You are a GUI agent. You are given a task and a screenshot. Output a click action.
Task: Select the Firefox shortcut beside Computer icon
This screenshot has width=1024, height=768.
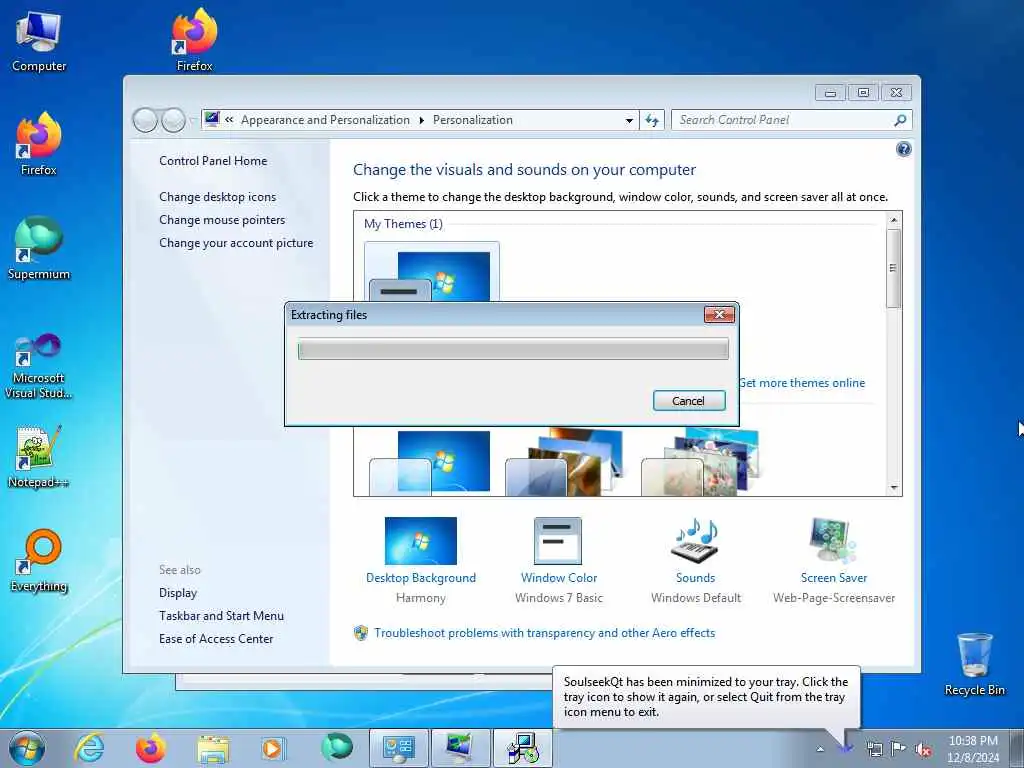coord(195,40)
